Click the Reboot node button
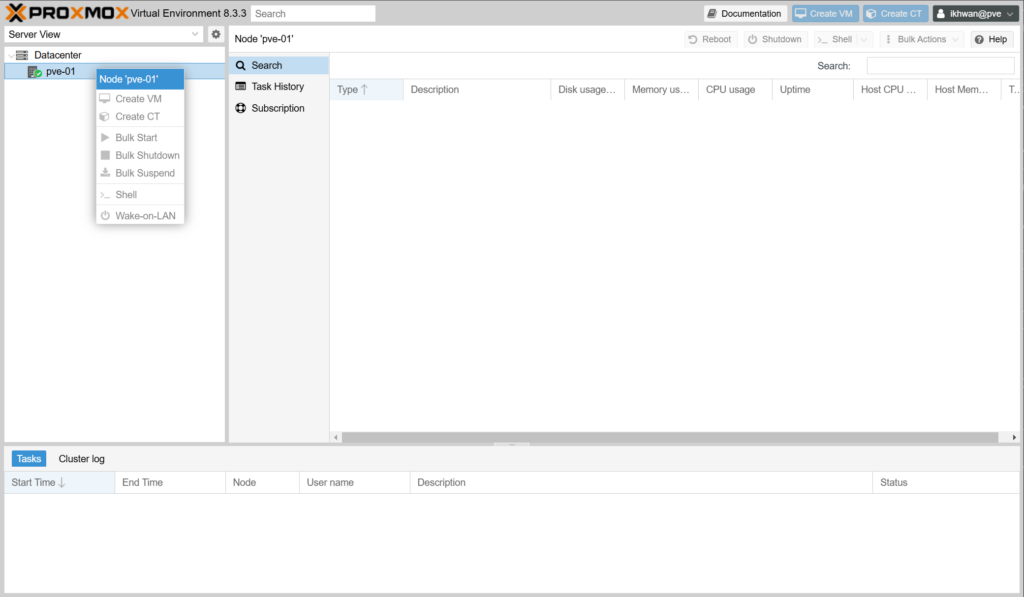Screen dimensions: 1024x597 709,39
